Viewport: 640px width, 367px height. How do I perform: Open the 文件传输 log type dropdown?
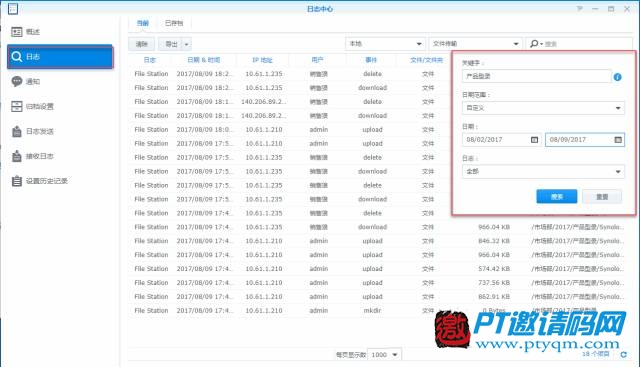pos(475,44)
